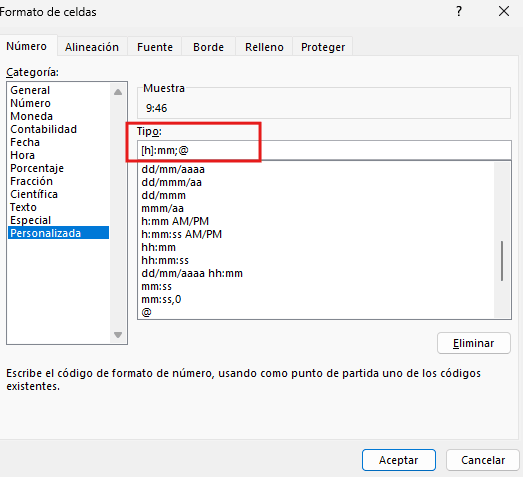Screen dimensions: 523x477
Task: Choose the Científica category
Action: point(59,194)
